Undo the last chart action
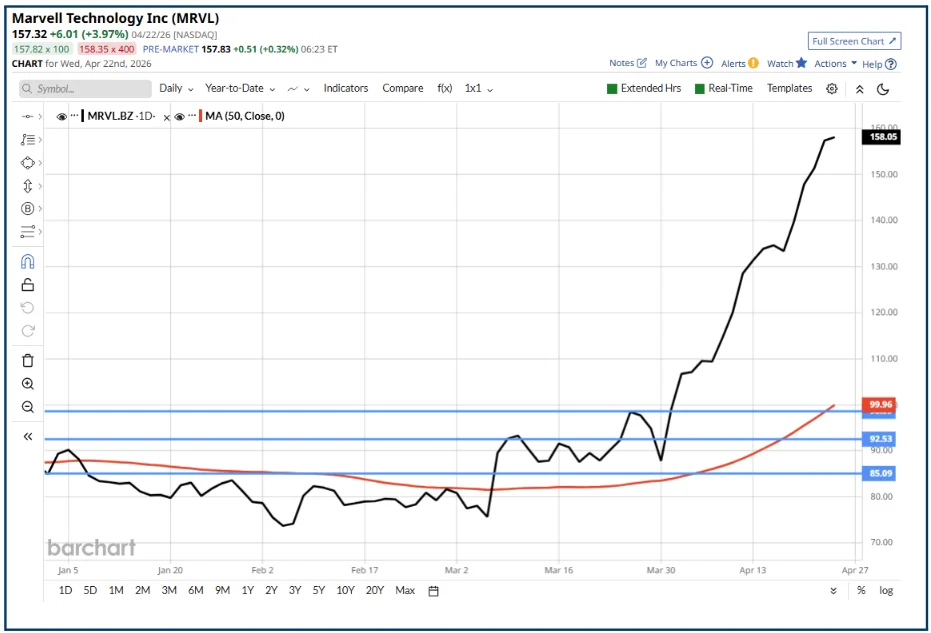This screenshot has height=633, width=931. [27, 308]
